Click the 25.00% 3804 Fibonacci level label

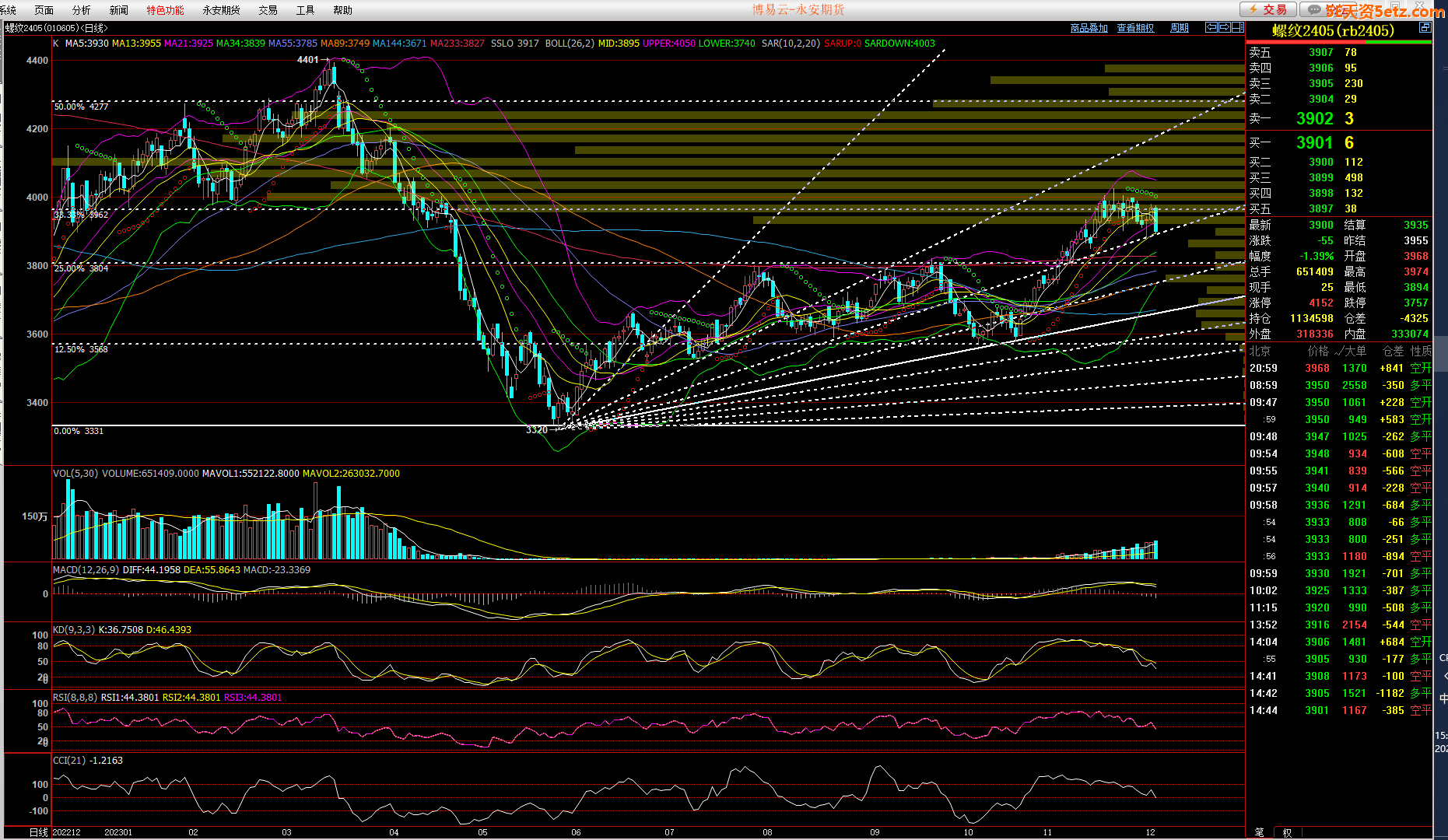82,268
